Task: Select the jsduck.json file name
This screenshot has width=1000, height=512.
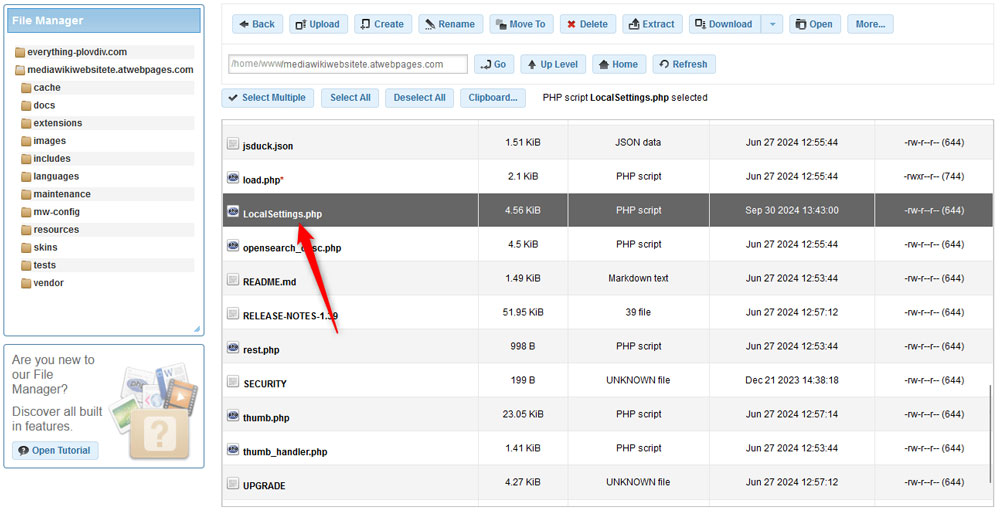Action: pyautogui.click(x=268, y=146)
